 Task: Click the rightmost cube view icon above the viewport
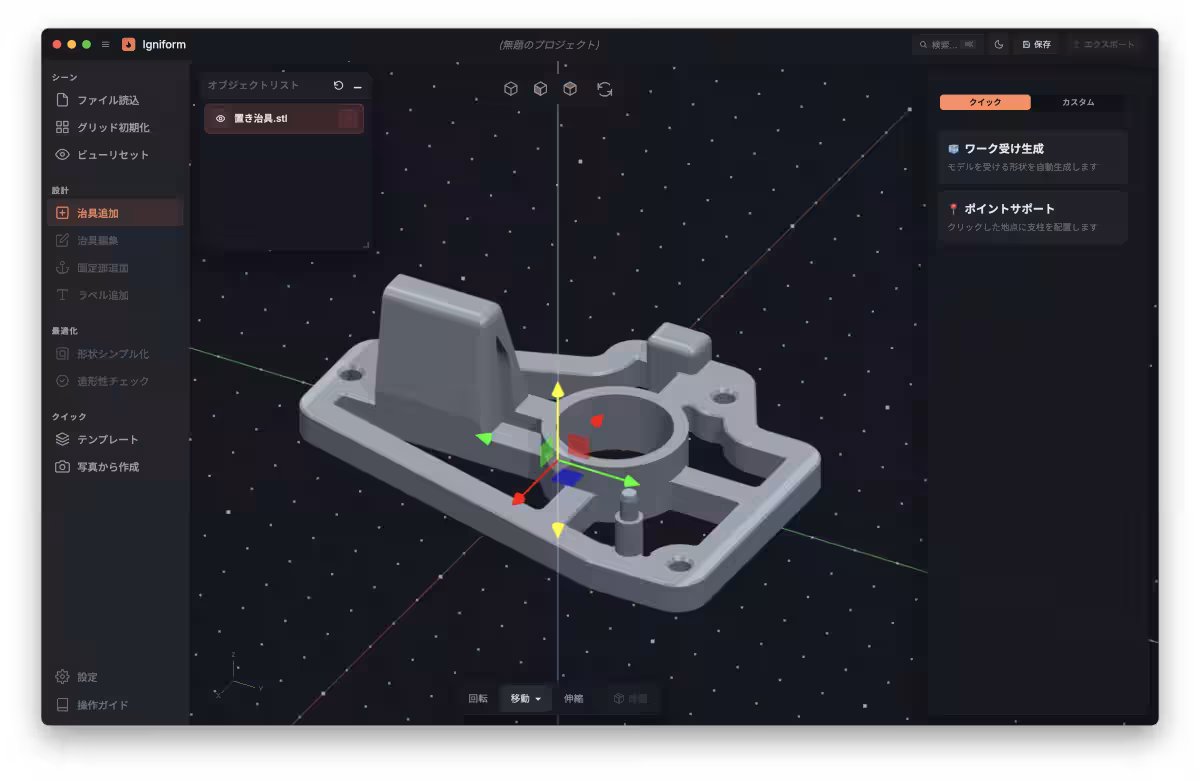(570, 89)
